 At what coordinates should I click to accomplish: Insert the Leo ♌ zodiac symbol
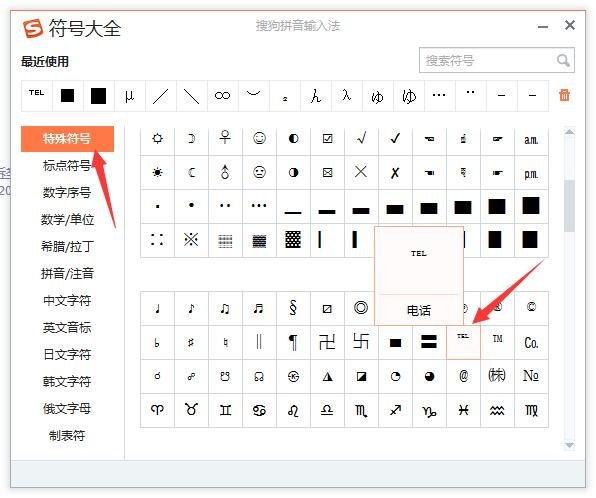tap(293, 410)
